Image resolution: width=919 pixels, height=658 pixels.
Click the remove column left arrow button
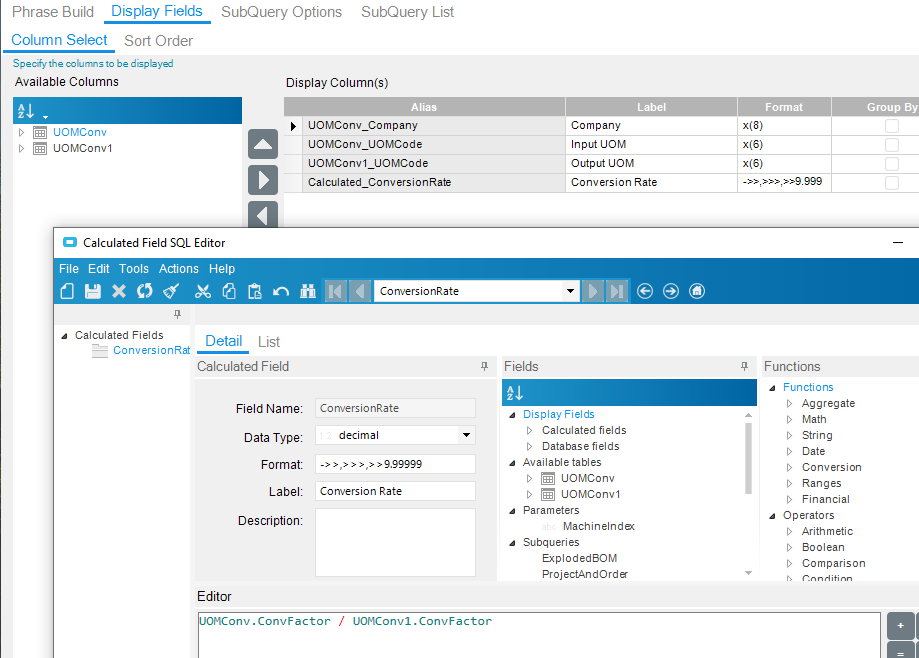coord(263,215)
